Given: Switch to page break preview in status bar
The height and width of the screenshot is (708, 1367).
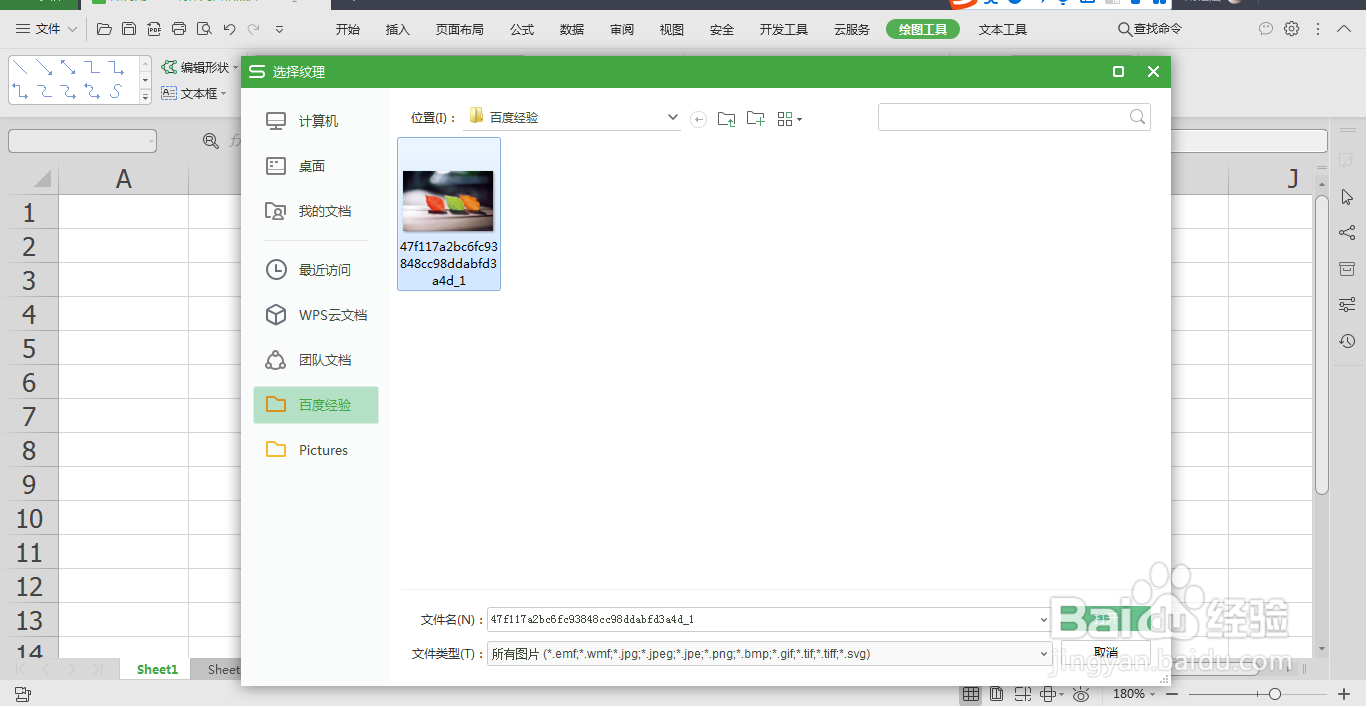Looking at the screenshot, I should pyautogui.click(x=1023, y=693).
